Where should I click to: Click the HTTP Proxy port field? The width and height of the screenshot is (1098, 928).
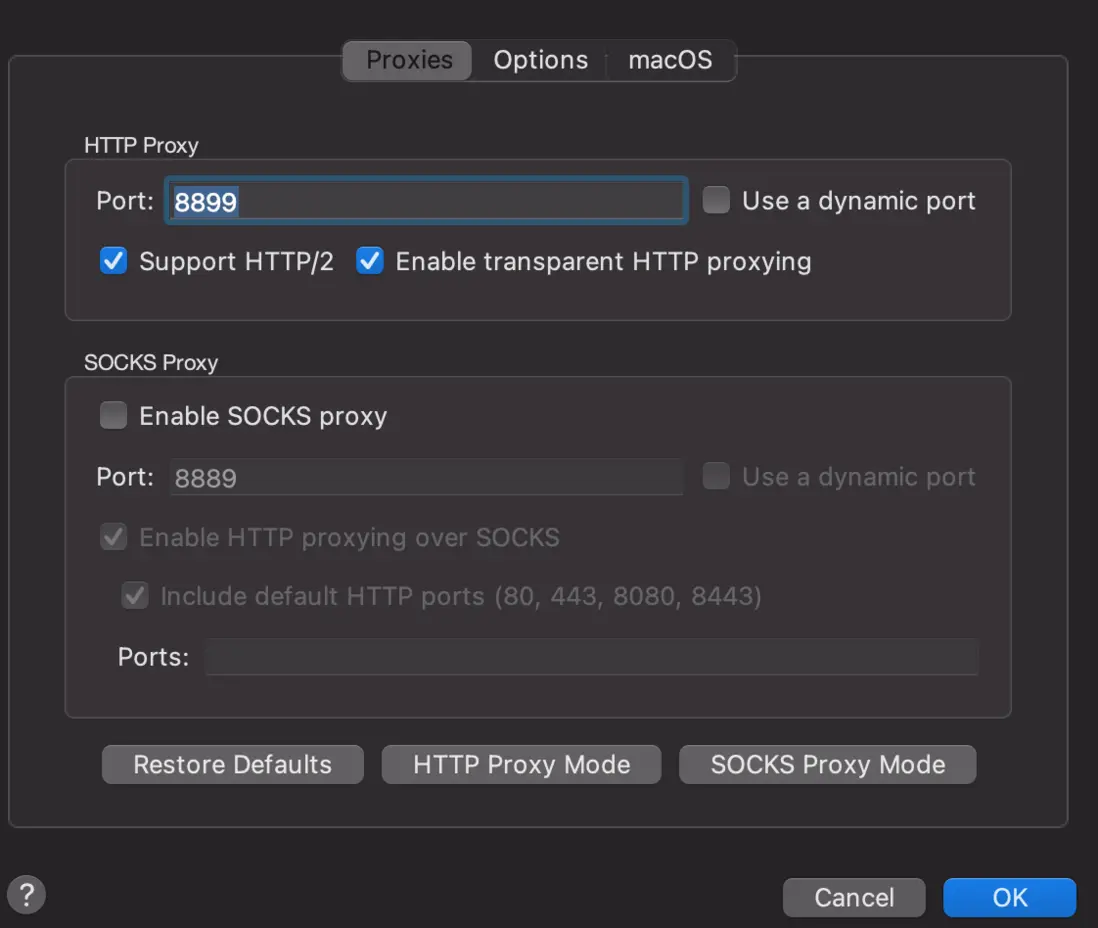pos(426,201)
